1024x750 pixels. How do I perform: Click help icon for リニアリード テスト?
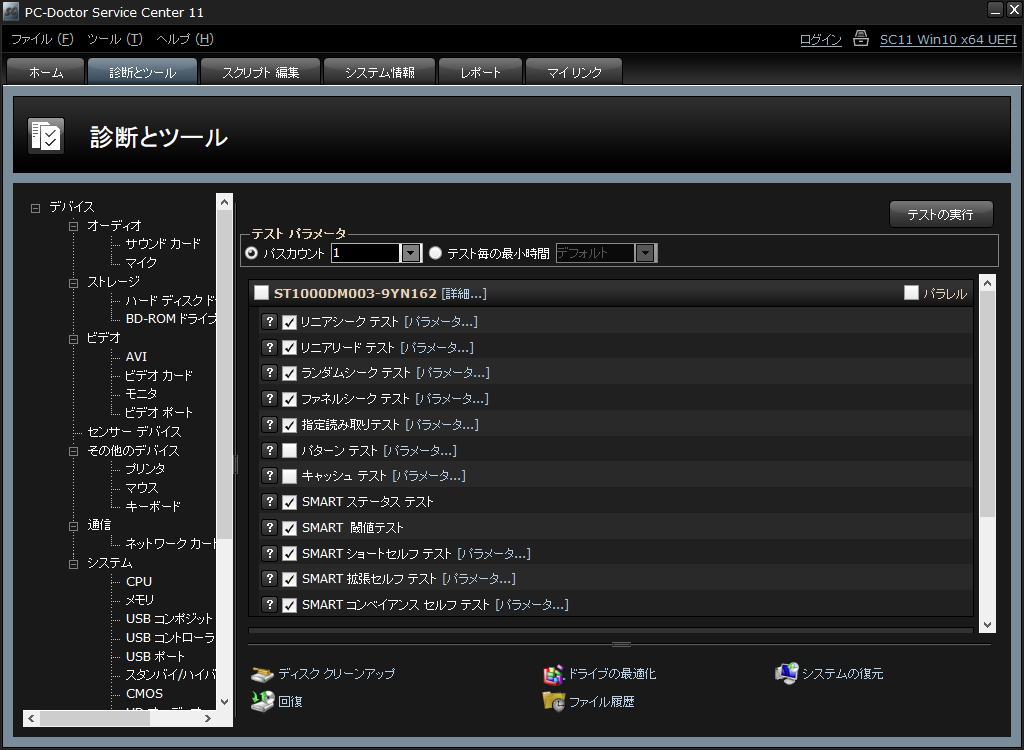coord(269,347)
